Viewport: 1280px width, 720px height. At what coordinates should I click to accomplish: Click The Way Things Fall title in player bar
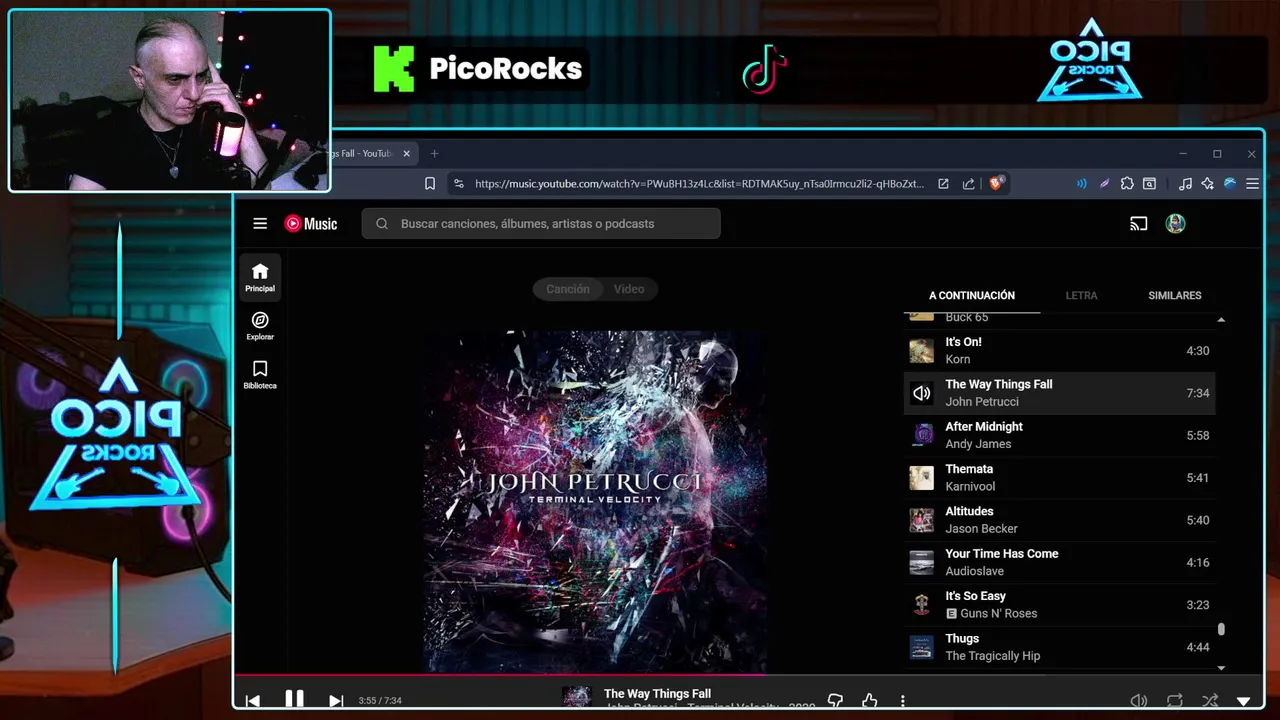[x=657, y=694]
